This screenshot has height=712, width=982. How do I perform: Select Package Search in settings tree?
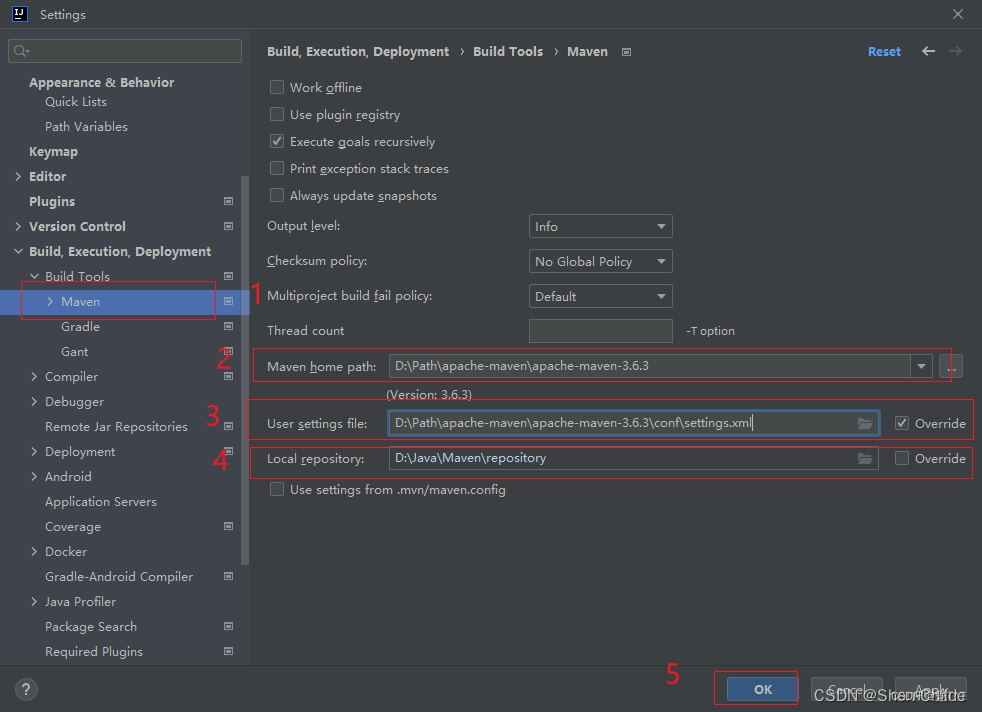point(91,626)
